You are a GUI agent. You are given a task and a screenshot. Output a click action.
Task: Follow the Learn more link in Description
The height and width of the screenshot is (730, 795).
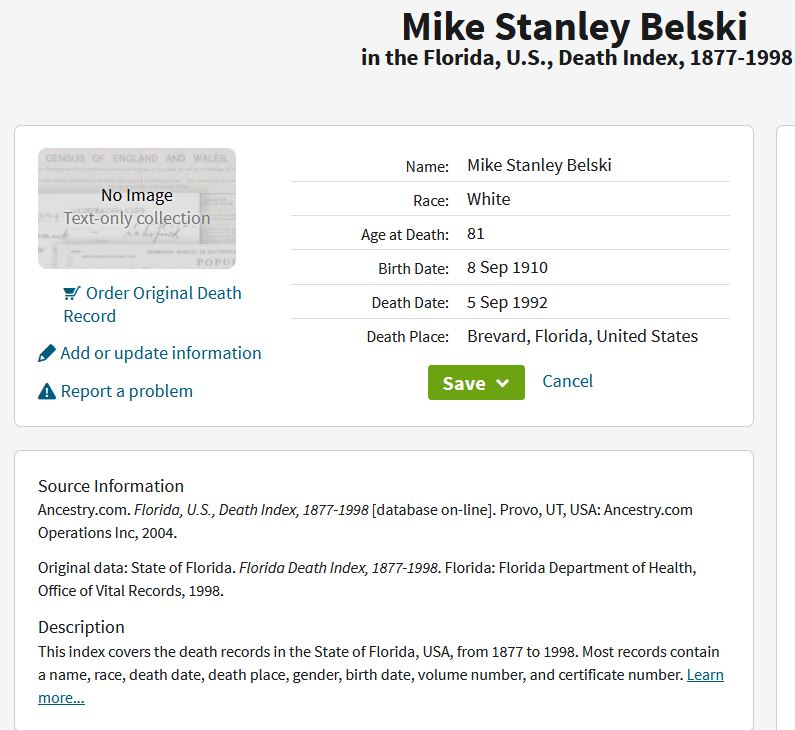[704, 675]
